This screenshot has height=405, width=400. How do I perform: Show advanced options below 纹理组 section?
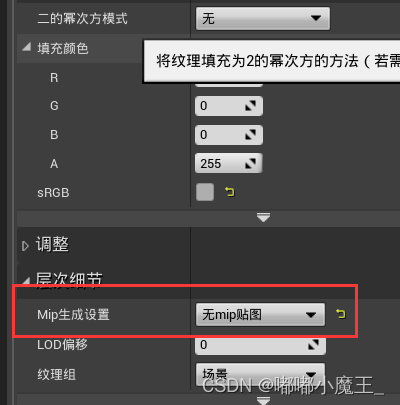[x=263, y=400]
